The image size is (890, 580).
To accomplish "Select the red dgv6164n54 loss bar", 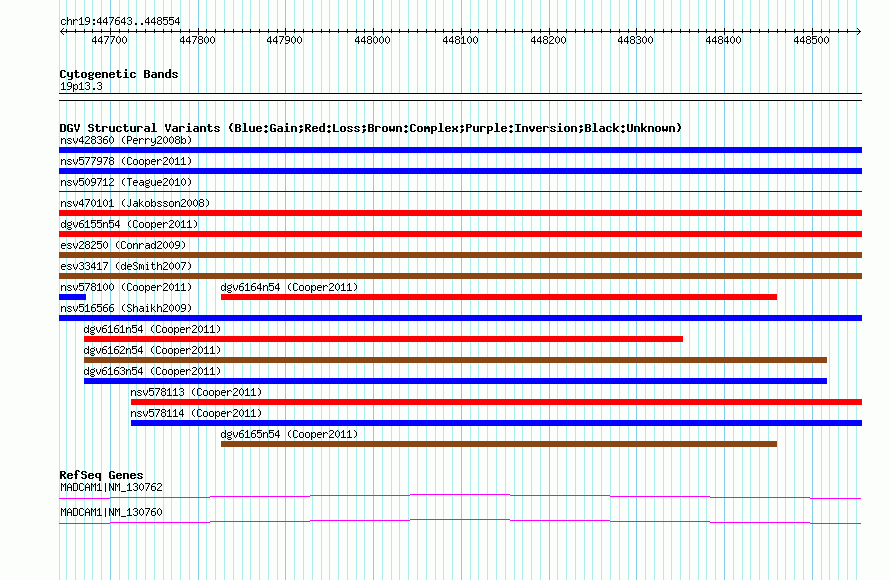I will pos(499,297).
